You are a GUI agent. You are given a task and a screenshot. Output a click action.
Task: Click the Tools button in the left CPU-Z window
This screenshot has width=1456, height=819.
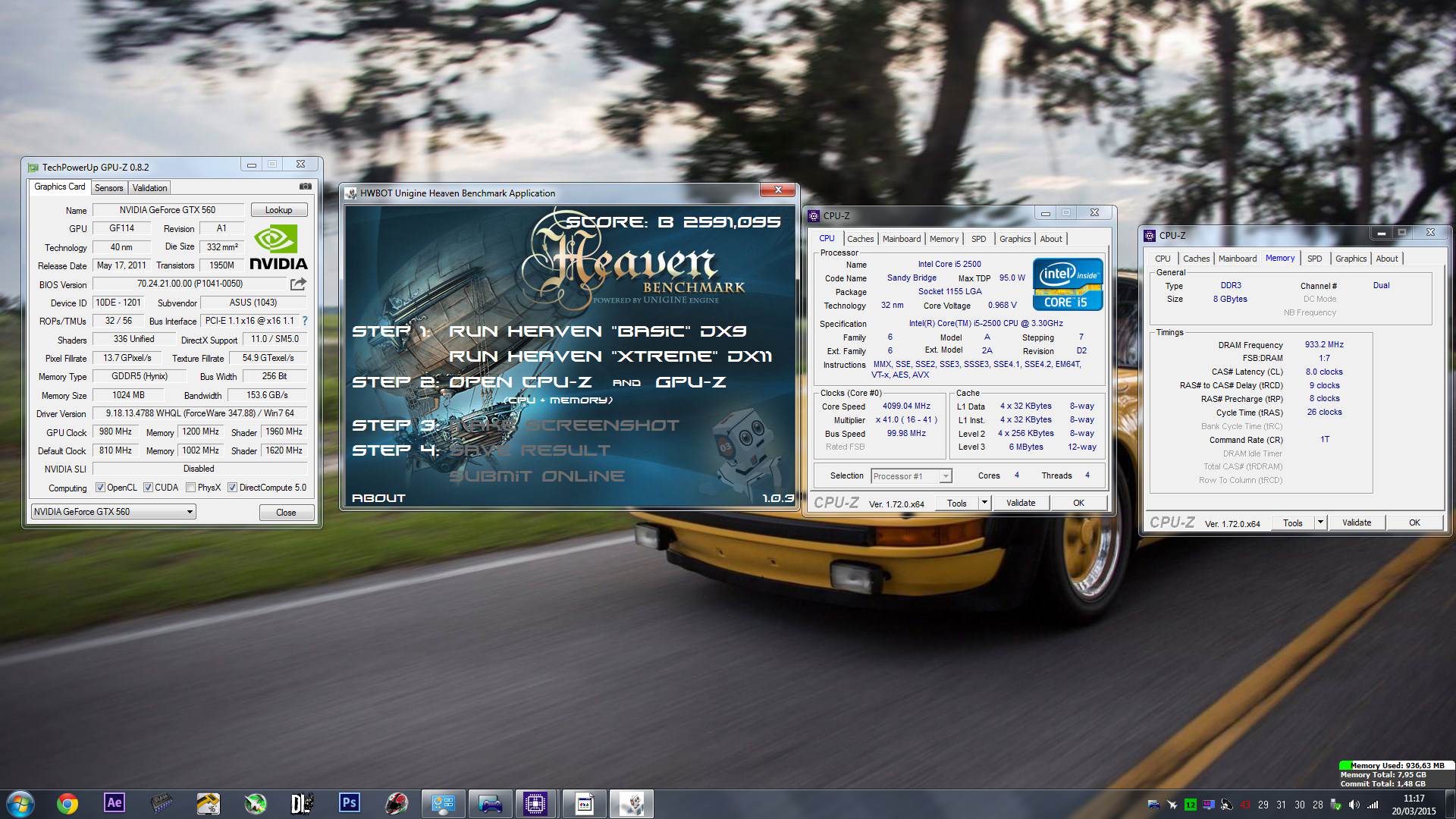point(957,503)
